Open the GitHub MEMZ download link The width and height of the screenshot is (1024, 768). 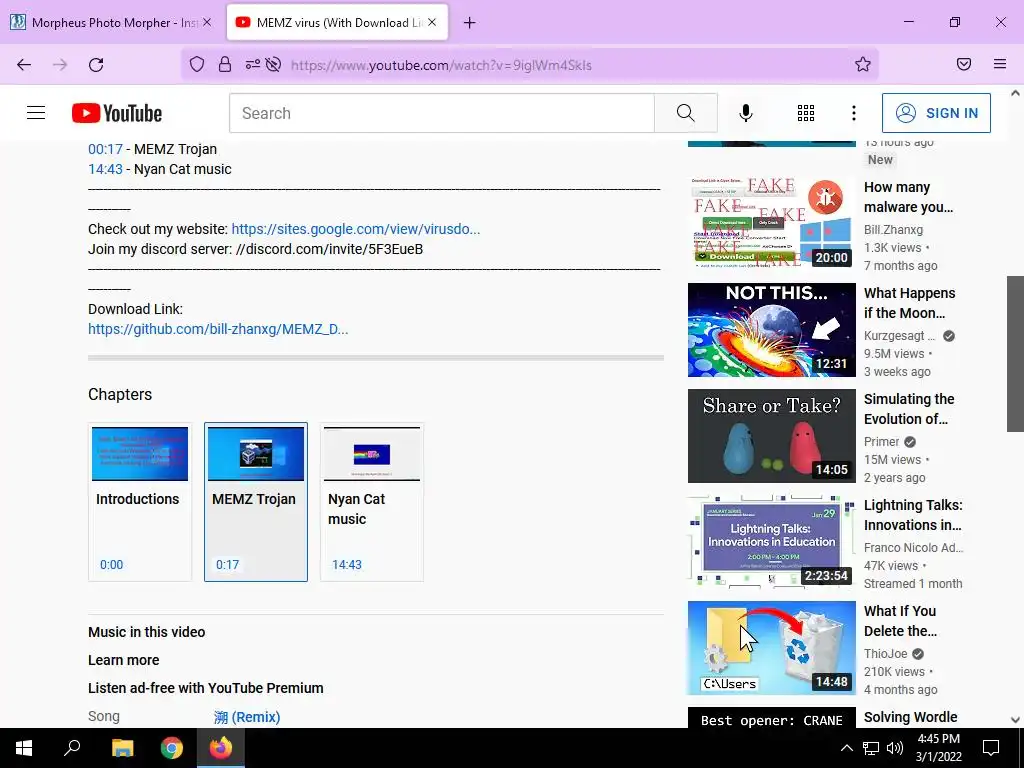pos(218,329)
